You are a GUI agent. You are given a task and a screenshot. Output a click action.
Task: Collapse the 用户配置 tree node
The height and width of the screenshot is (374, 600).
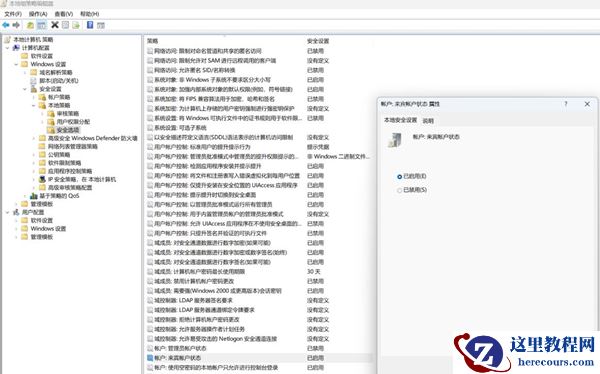click(x=7, y=212)
